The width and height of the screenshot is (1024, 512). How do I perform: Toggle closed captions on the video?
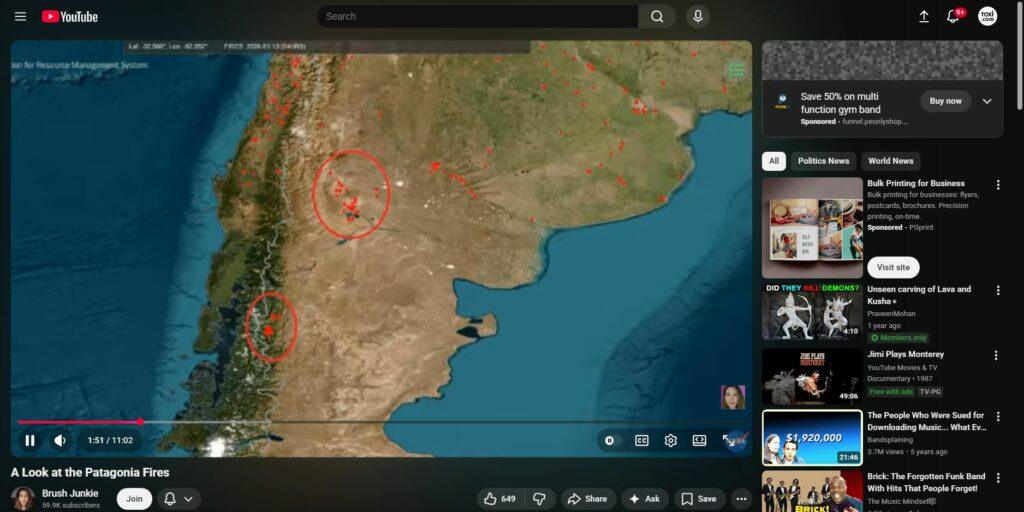click(642, 440)
